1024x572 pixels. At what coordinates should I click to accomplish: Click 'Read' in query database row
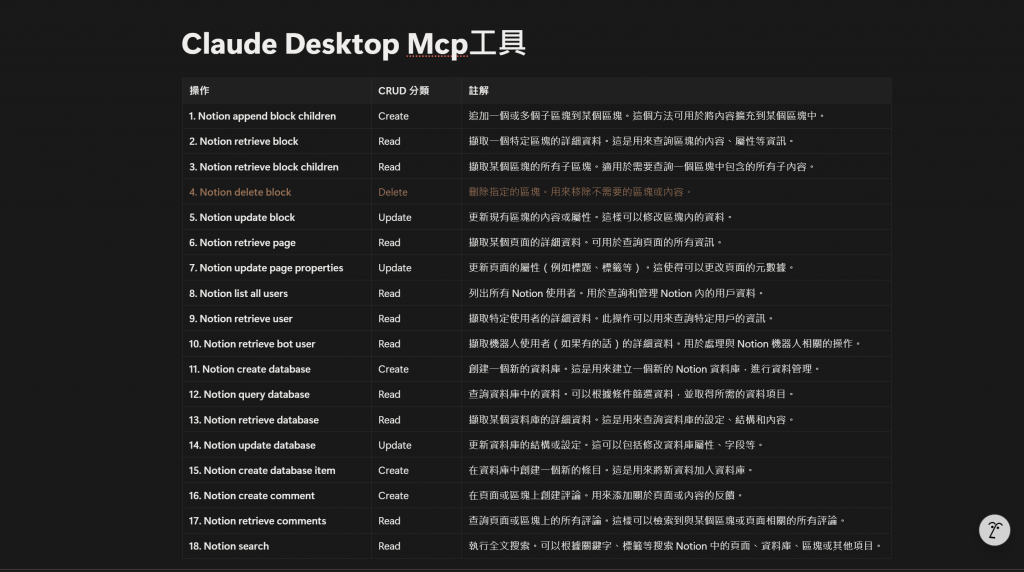[x=389, y=394]
